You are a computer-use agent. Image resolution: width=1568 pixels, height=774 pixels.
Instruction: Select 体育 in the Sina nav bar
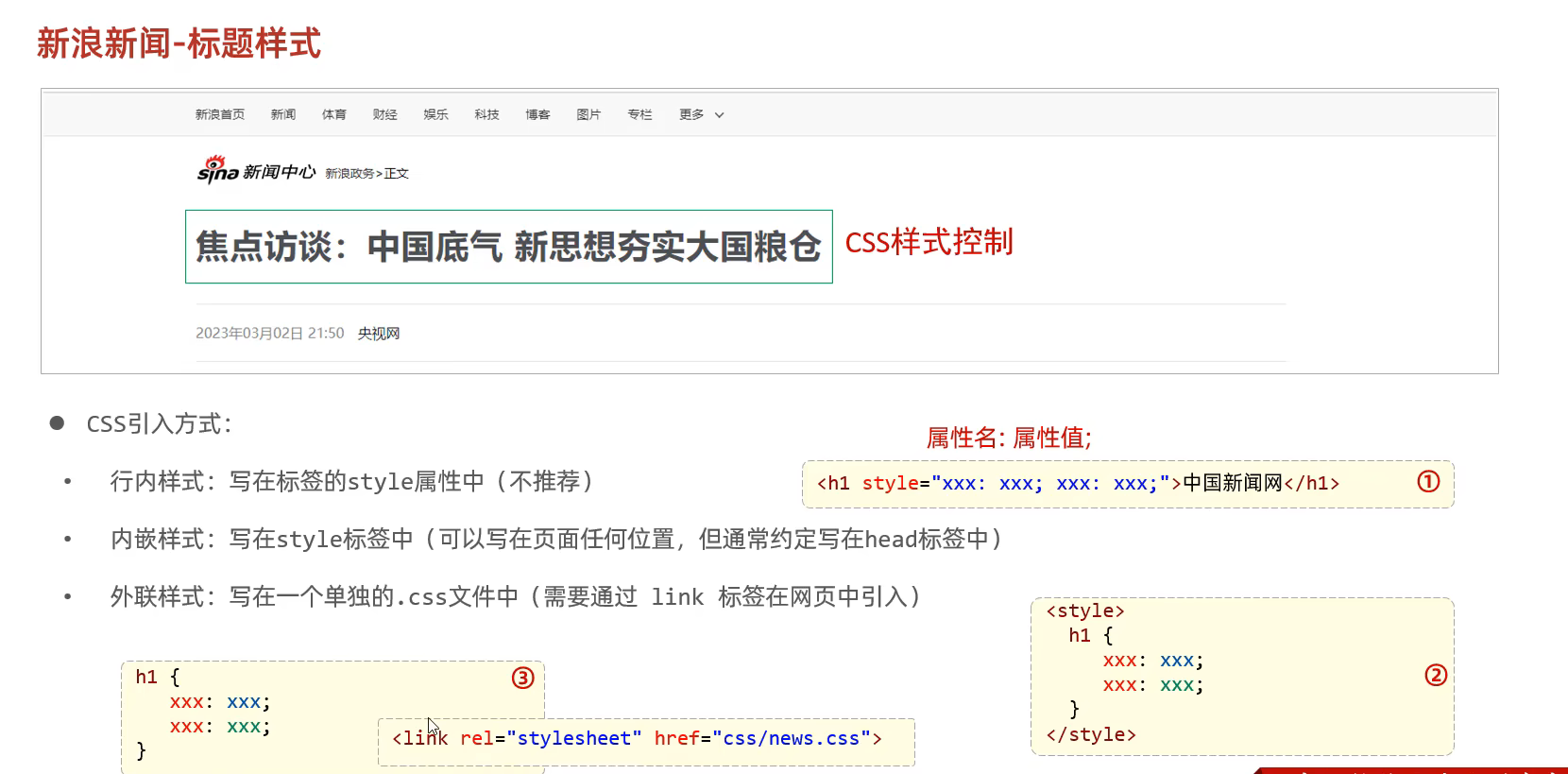[334, 114]
